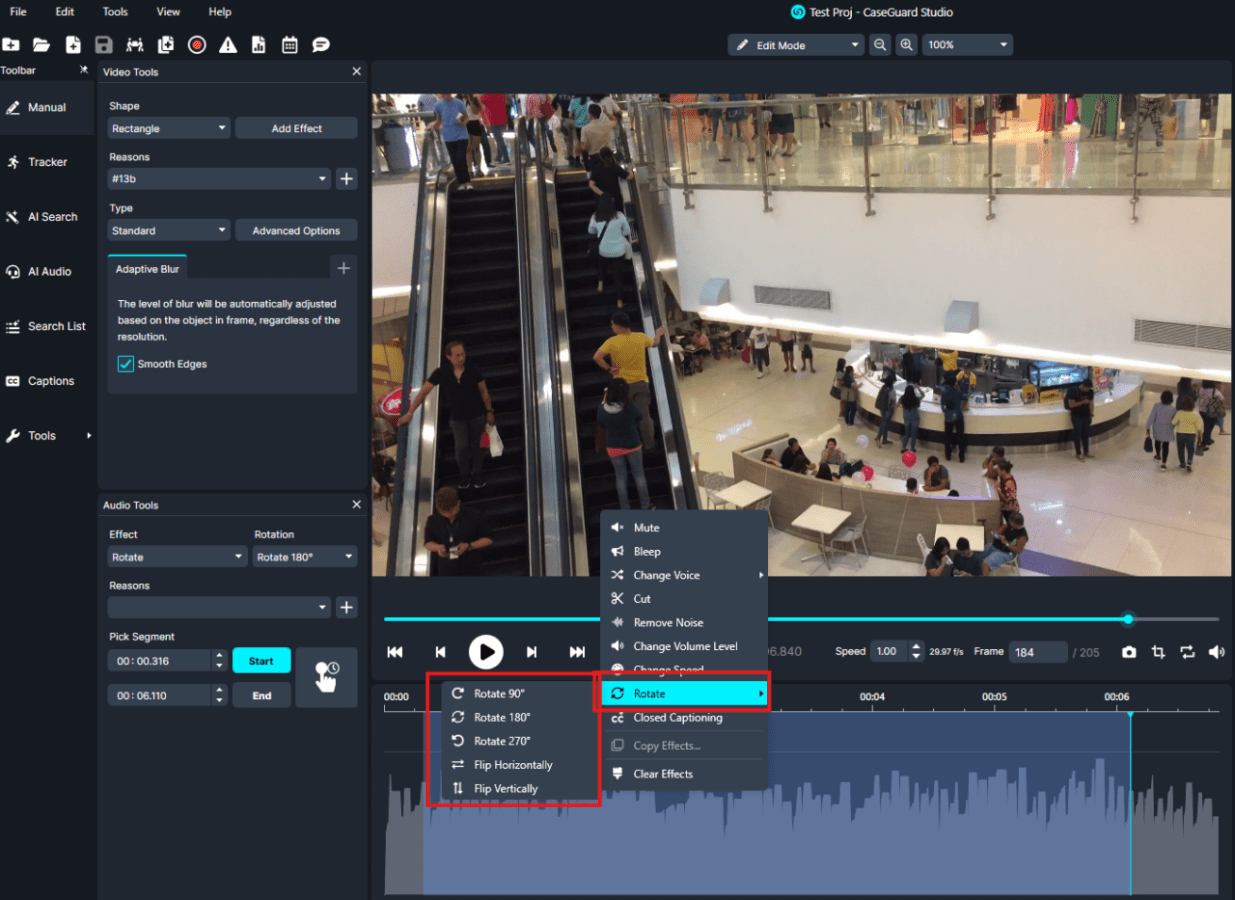Toggle the Smooth Edges checkbox
The height and width of the screenshot is (900, 1235).
click(126, 364)
